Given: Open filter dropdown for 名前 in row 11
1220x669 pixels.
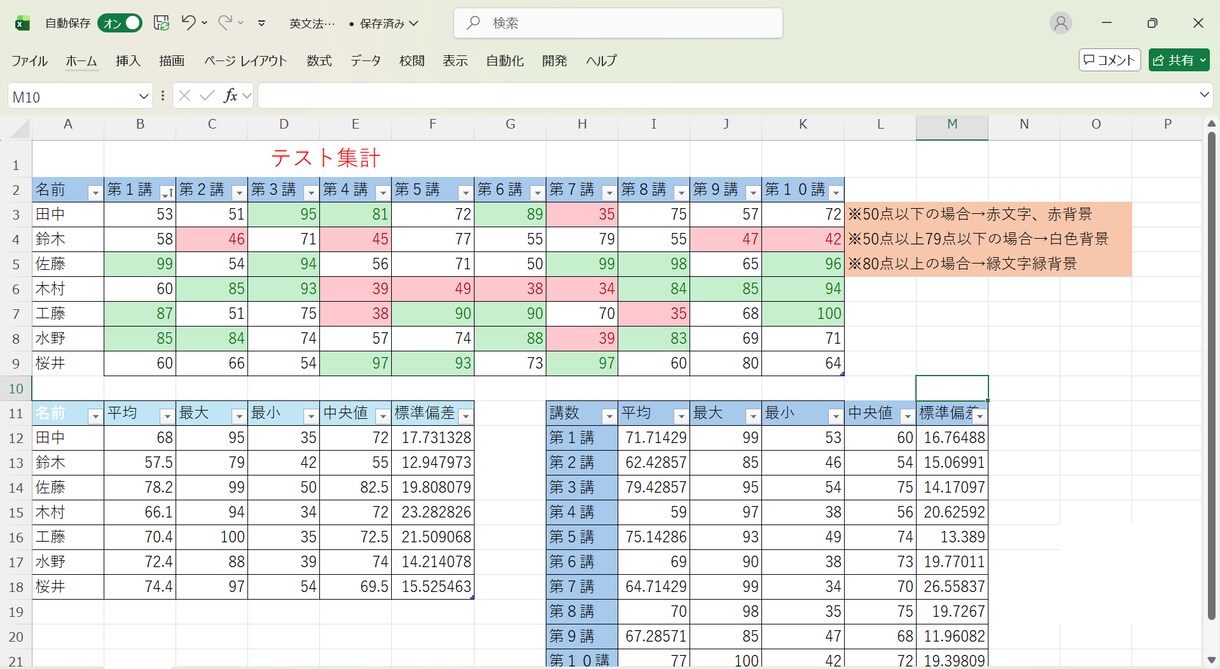Looking at the screenshot, I should coord(95,415).
